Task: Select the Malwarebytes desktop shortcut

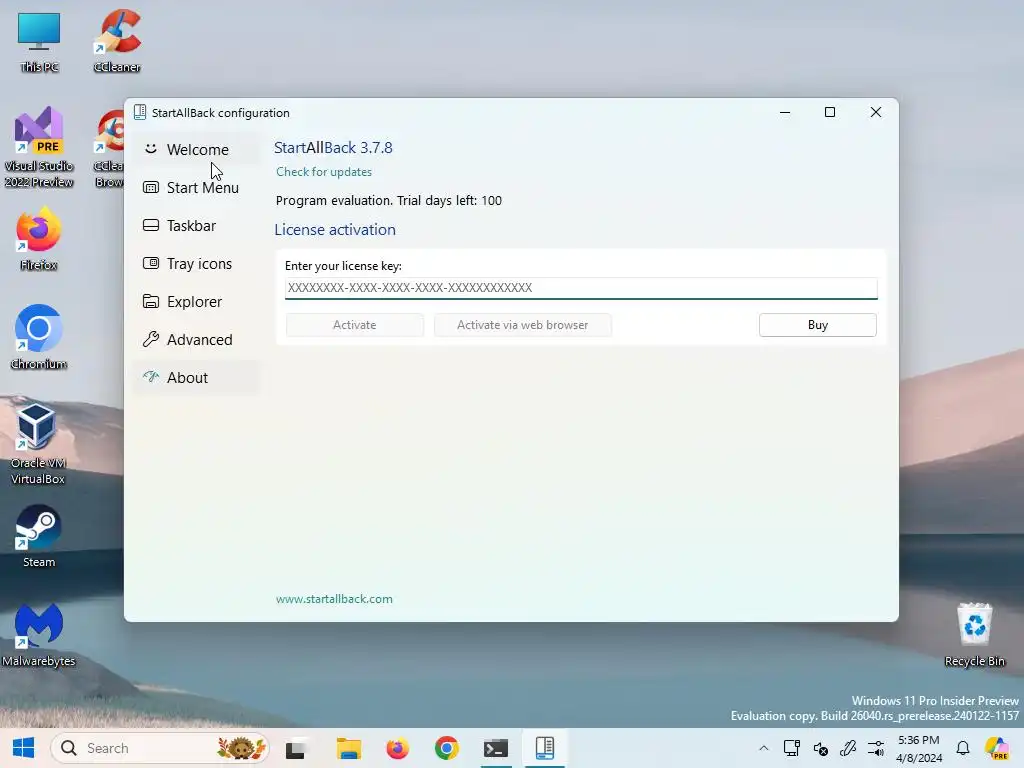Action: click(x=39, y=635)
